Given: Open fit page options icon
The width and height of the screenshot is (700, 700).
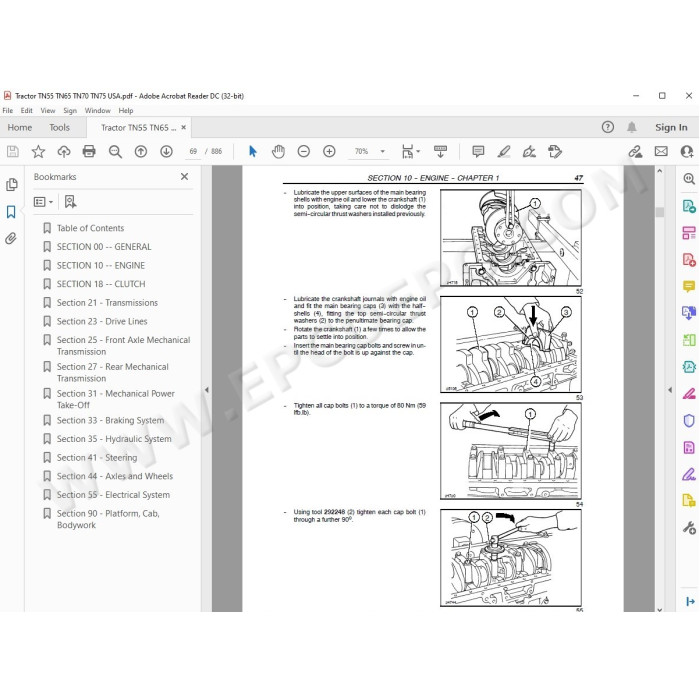Looking at the screenshot, I should pyautogui.click(x=410, y=152).
